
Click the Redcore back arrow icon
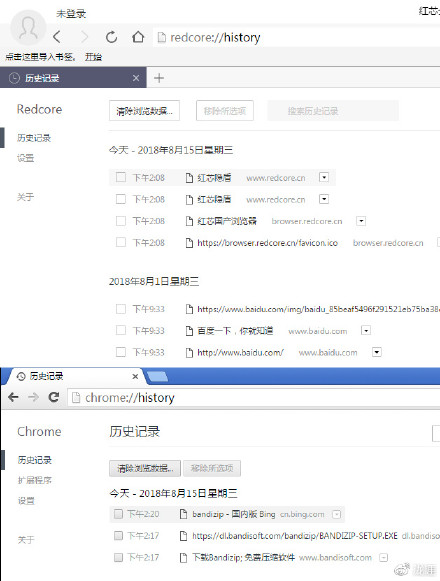(x=57, y=37)
